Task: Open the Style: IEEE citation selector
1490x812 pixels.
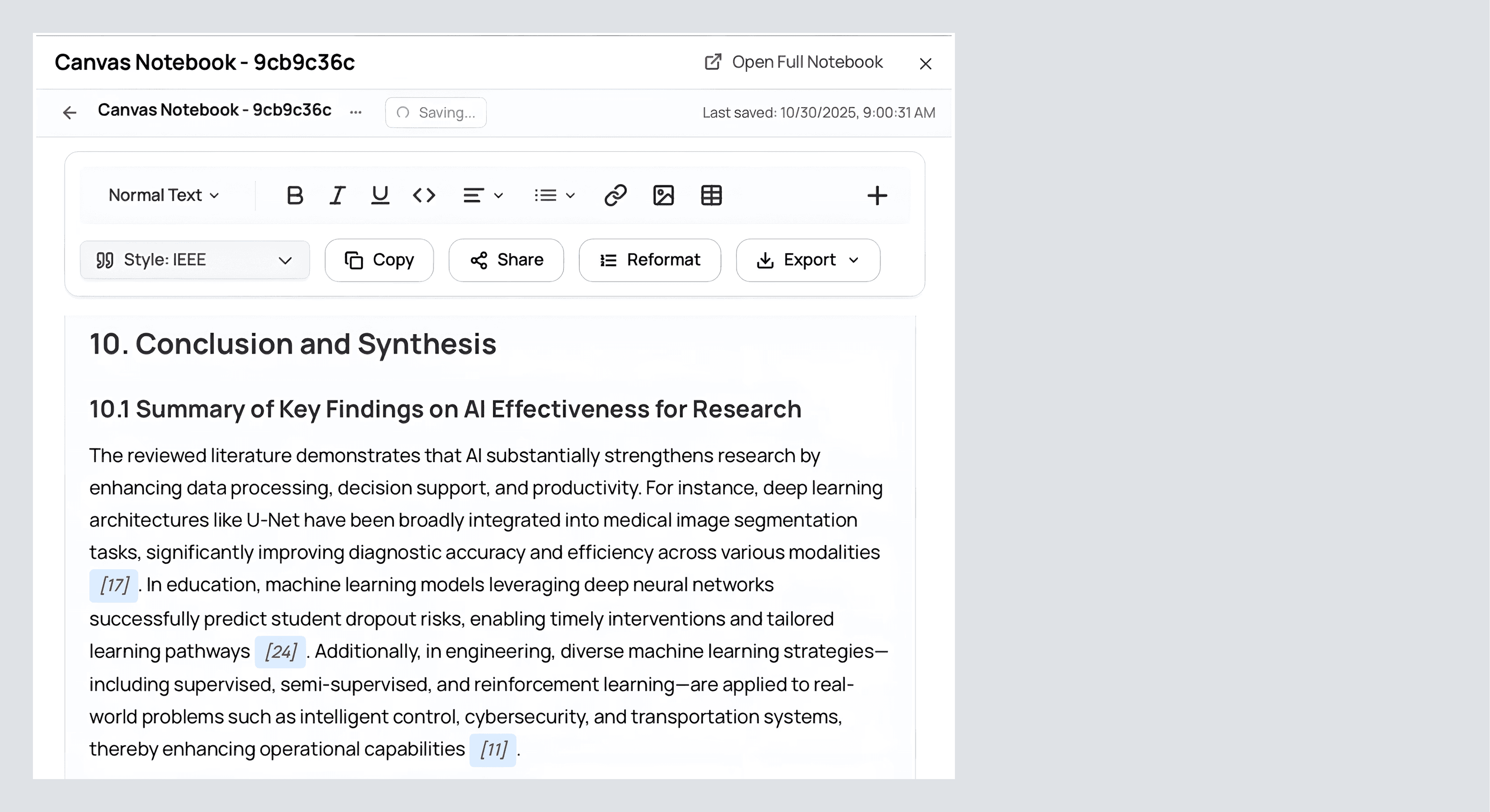Action: point(194,260)
